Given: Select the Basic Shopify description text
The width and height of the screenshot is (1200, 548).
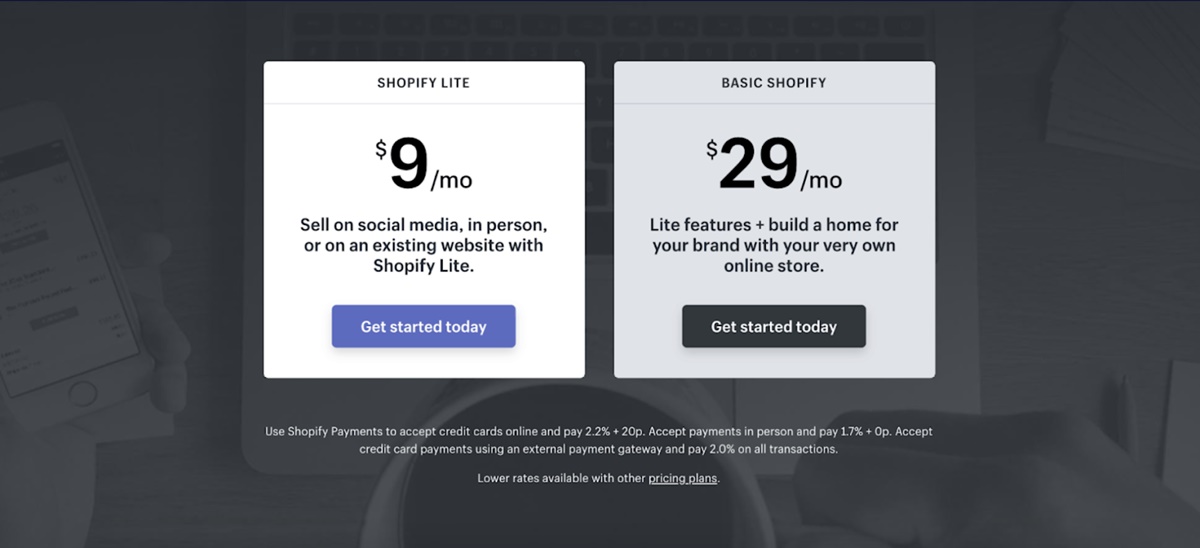Looking at the screenshot, I should click(774, 245).
